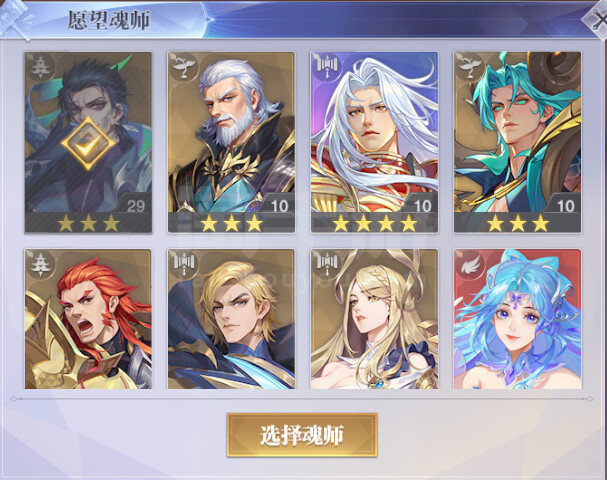This screenshot has height=480, width=607.
Task: Click the four-star rating on white-haired card
Action: click(x=374, y=223)
